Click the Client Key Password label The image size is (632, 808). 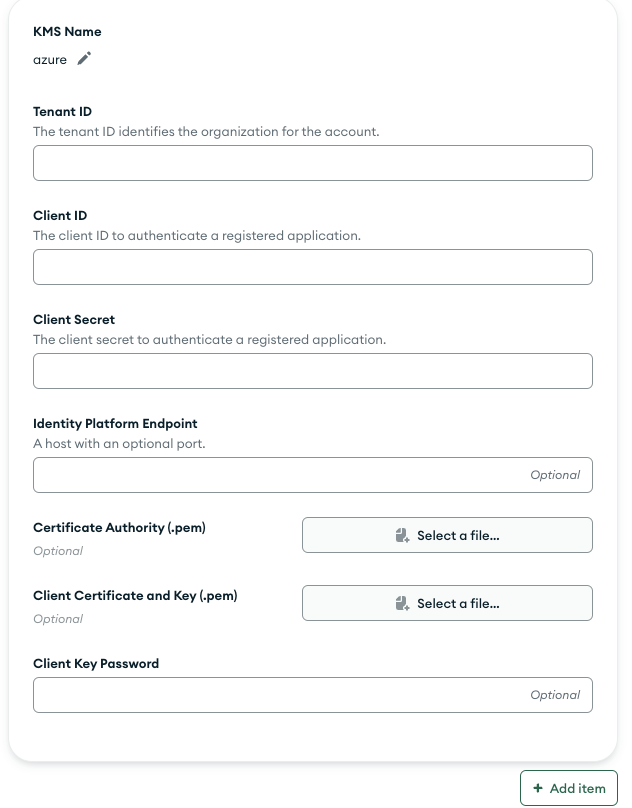coord(96,664)
